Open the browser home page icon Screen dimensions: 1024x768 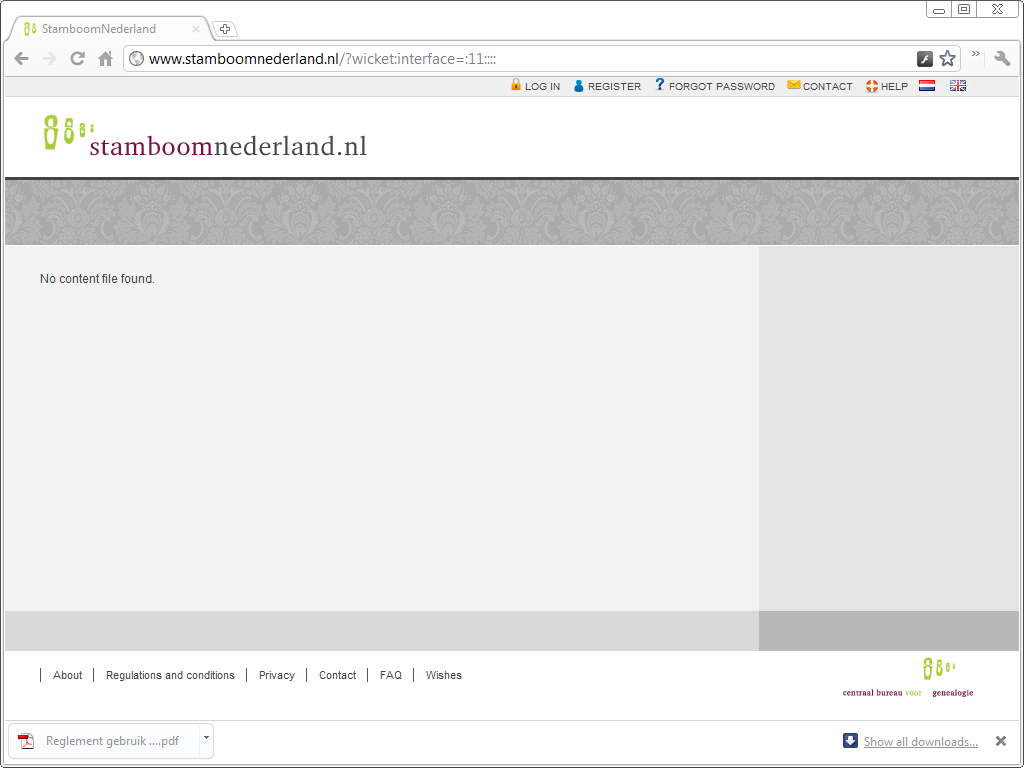click(x=105, y=59)
